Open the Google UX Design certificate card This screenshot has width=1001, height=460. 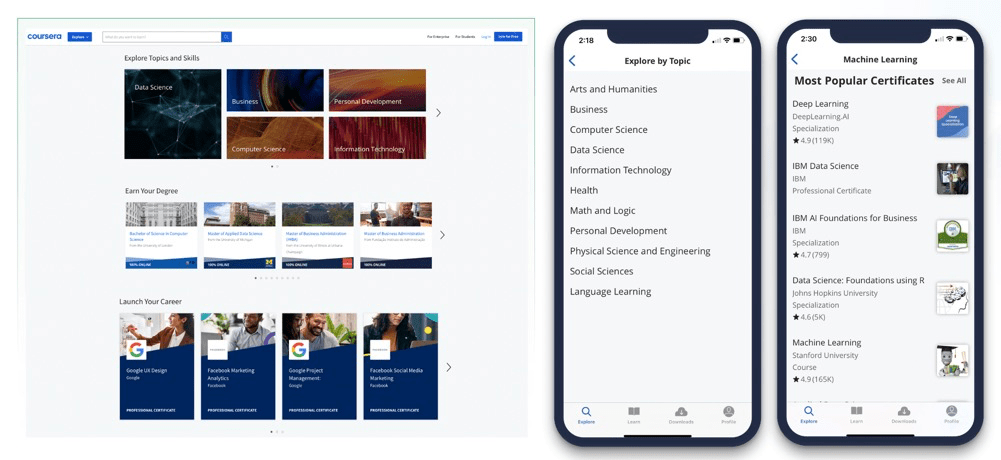156,366
